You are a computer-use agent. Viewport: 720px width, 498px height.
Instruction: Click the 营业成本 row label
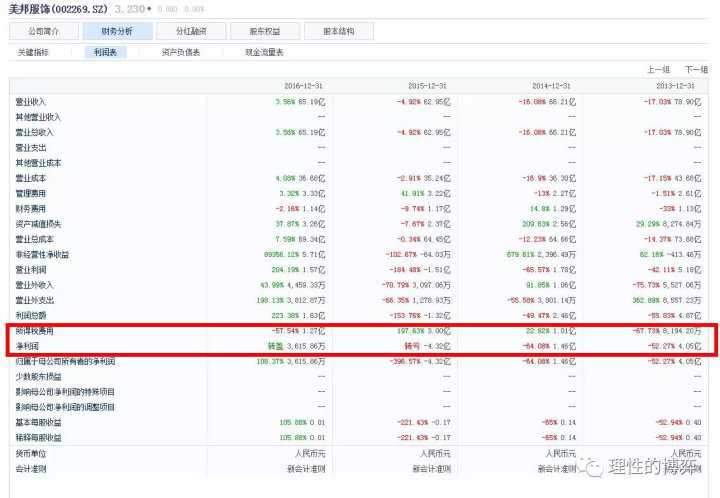[x=31, y=178]
